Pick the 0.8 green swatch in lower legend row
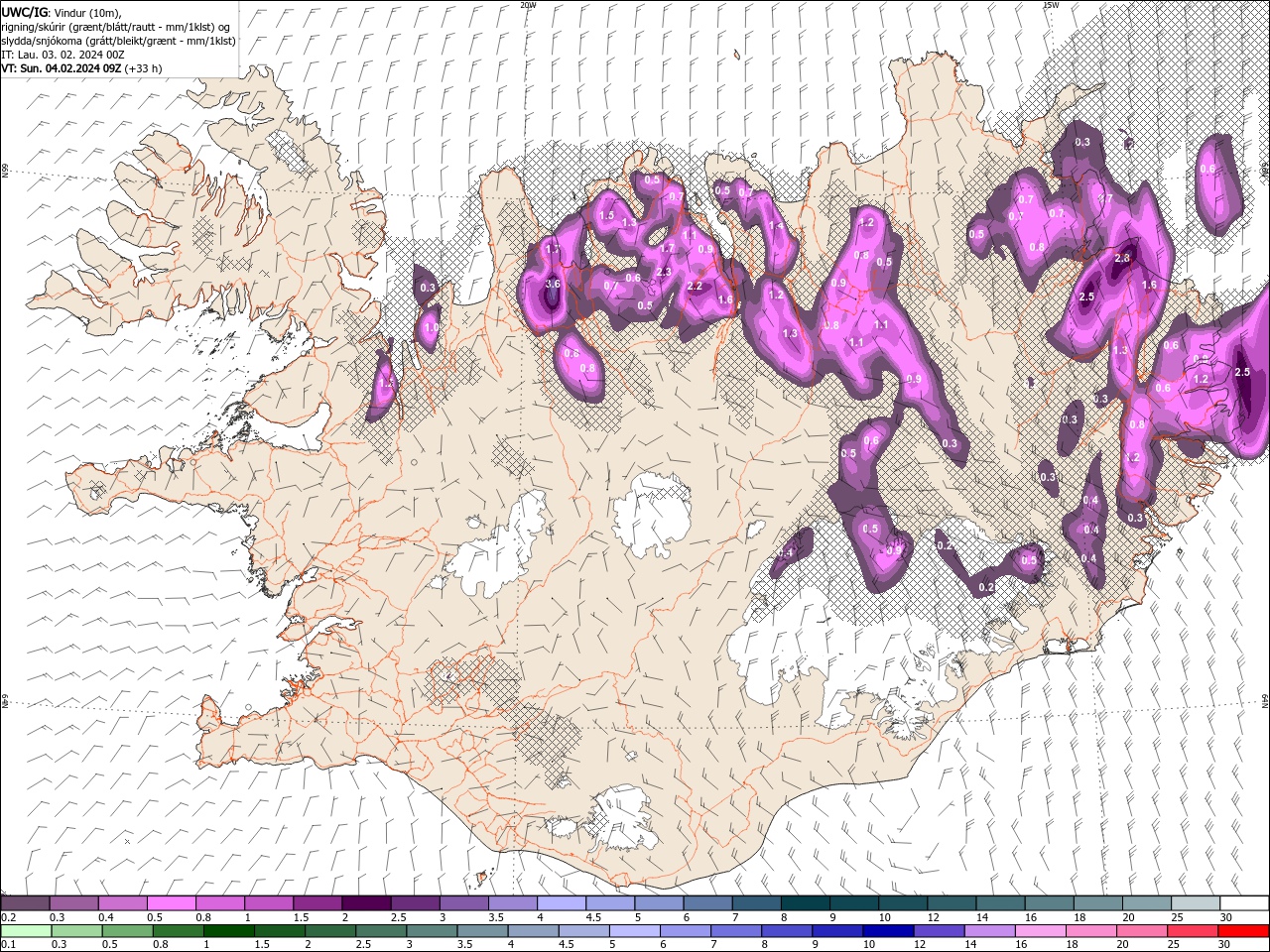 tap(179, 931)
